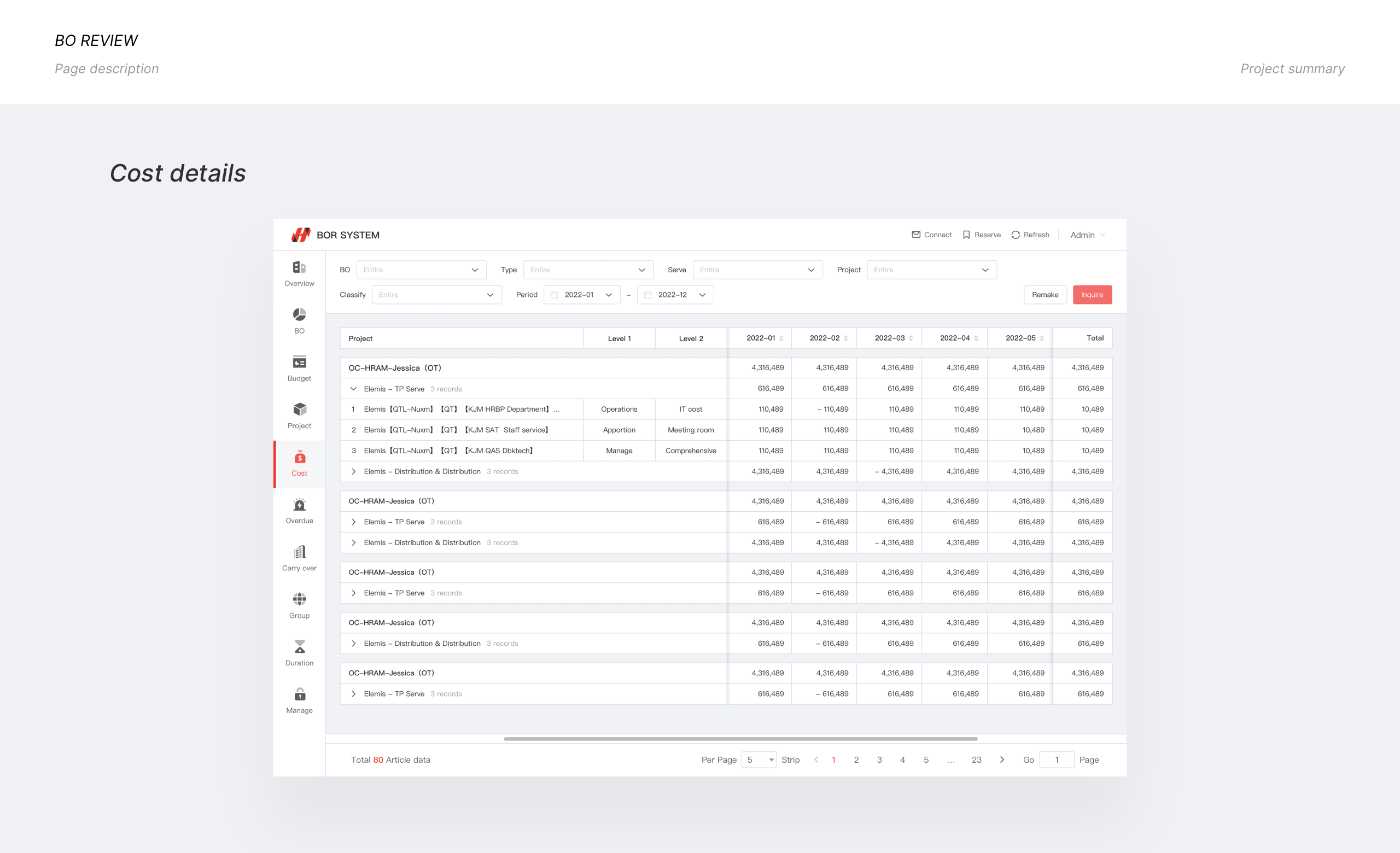
Task: Select the Cost money bag icon
Action: [x=300, y=457]
